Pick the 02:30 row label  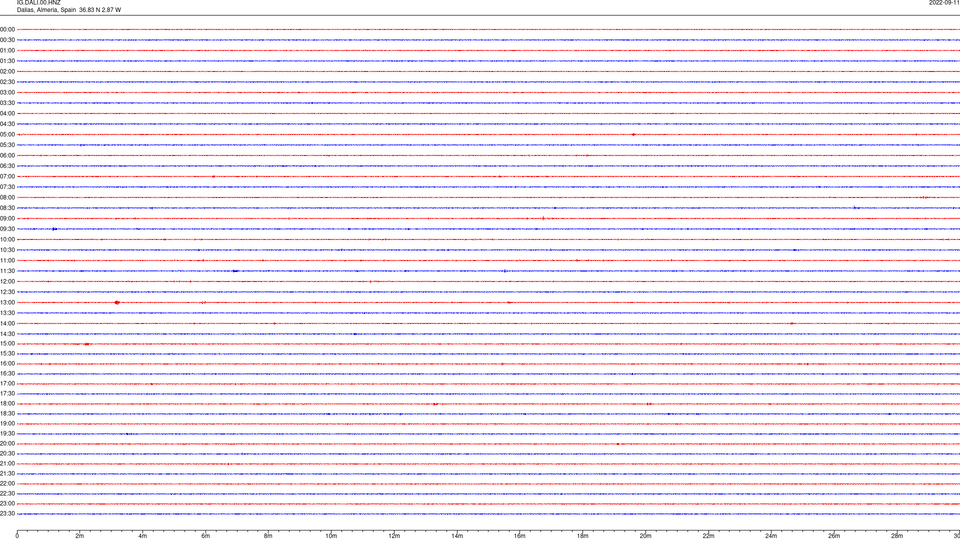pos(7,82)
